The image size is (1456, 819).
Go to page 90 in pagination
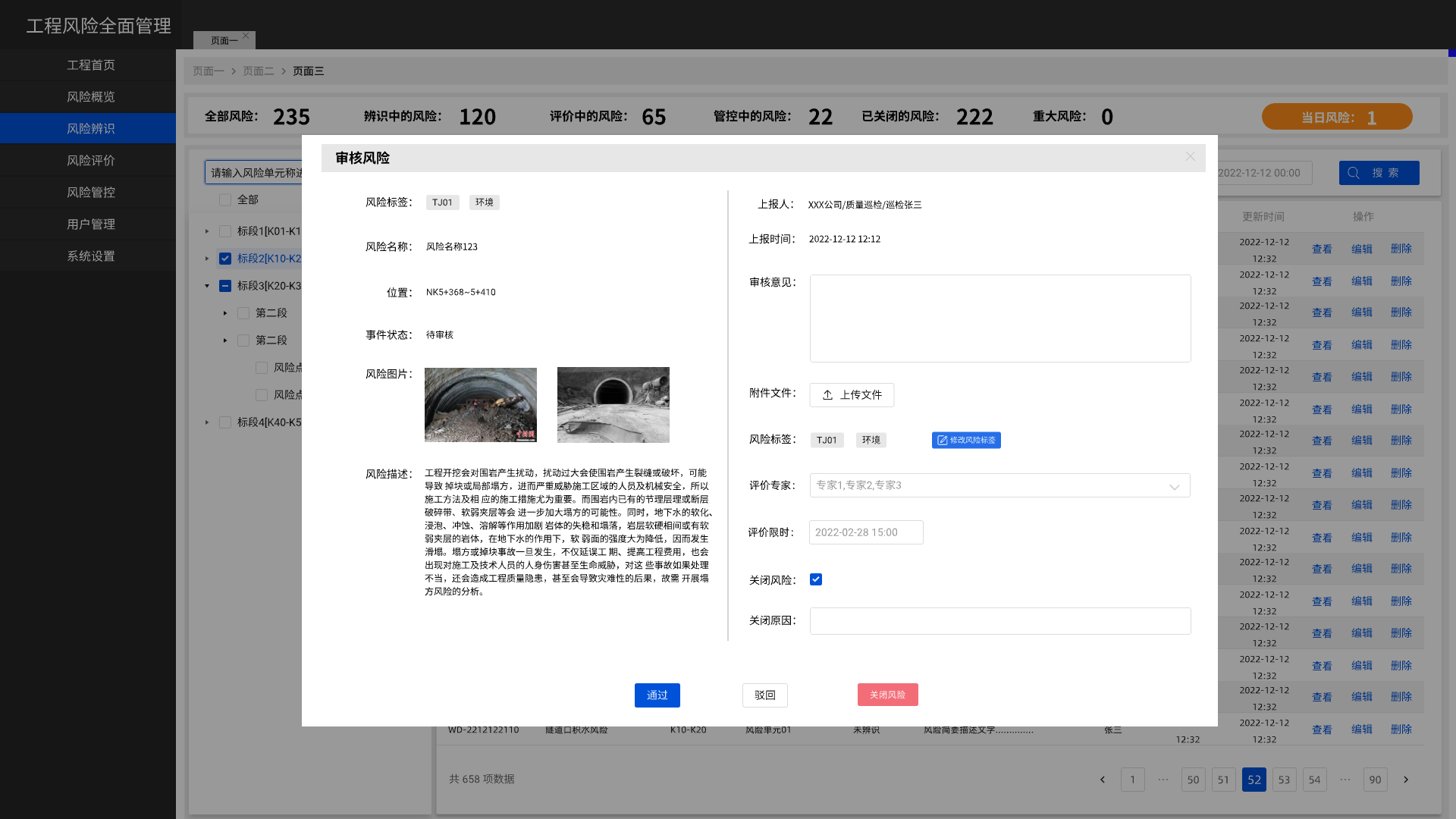[1376, 780]
